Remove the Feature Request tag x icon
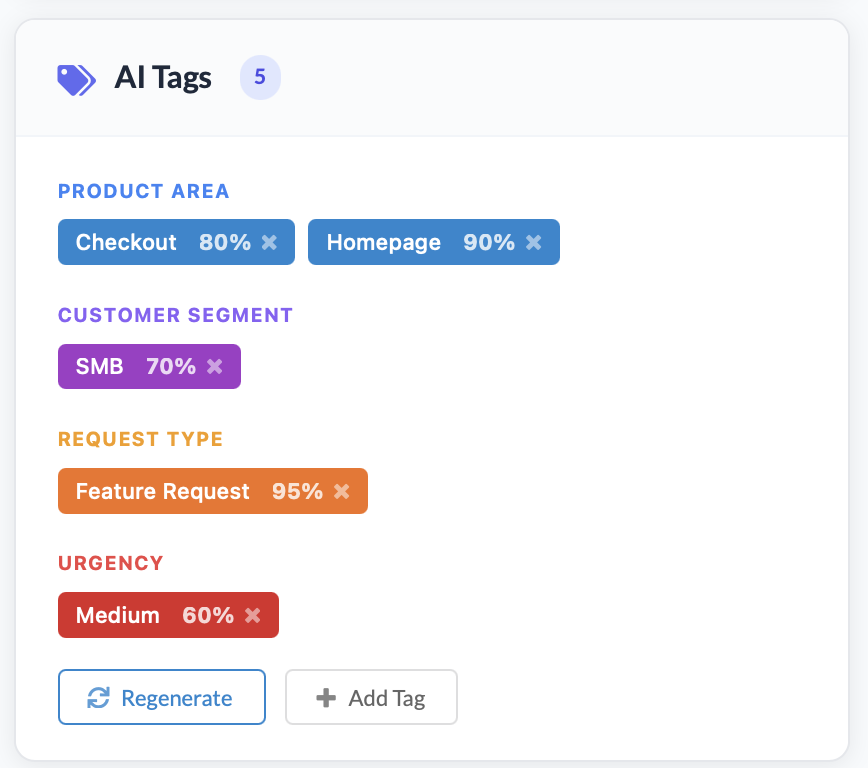 pos(342,491)
